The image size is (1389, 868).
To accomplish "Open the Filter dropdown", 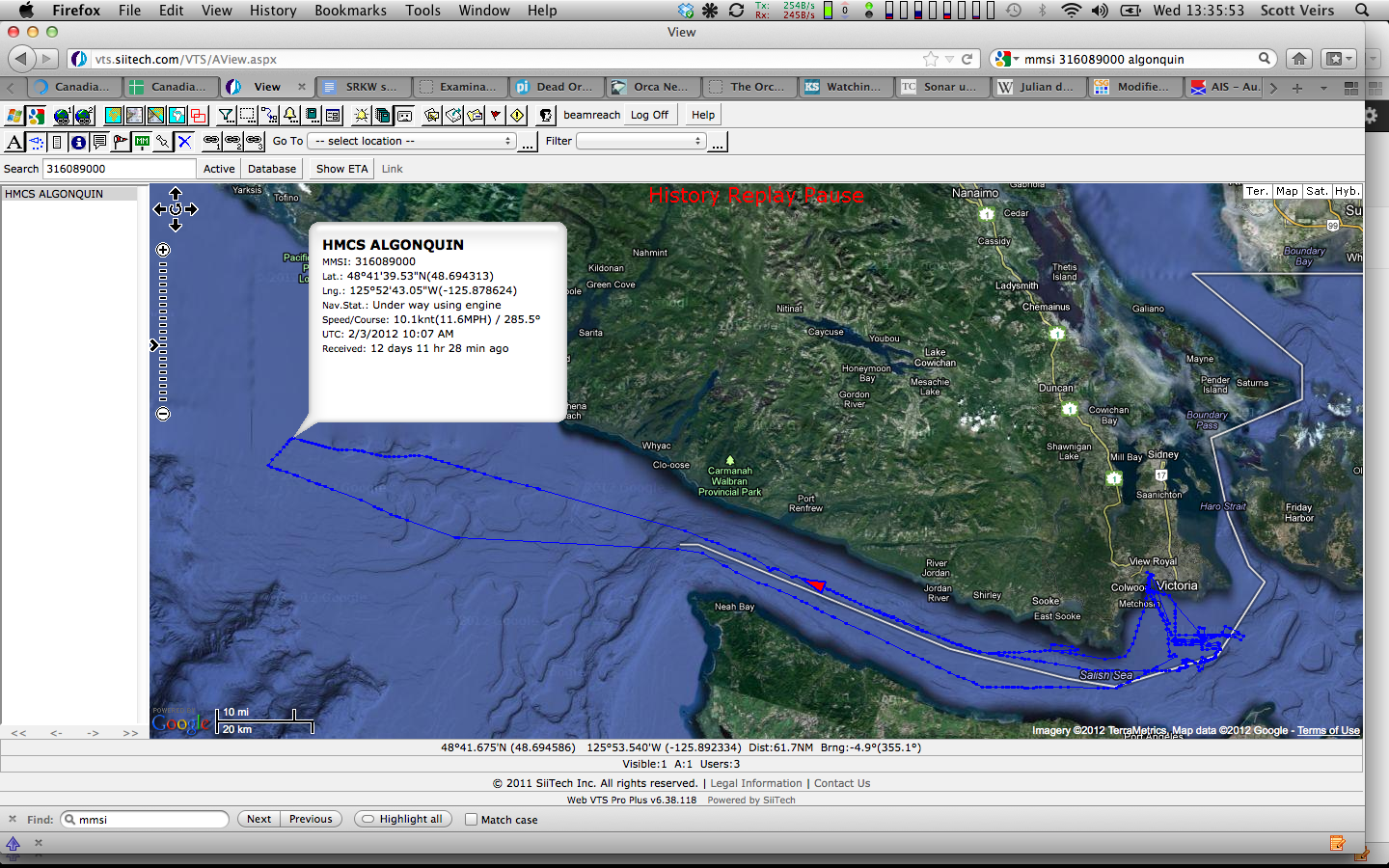I will pyautogui.click(x=640, y=142).
